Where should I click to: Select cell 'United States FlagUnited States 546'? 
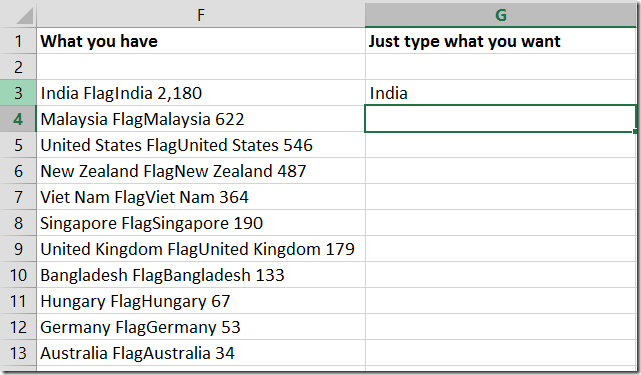[x=201, y=145]
